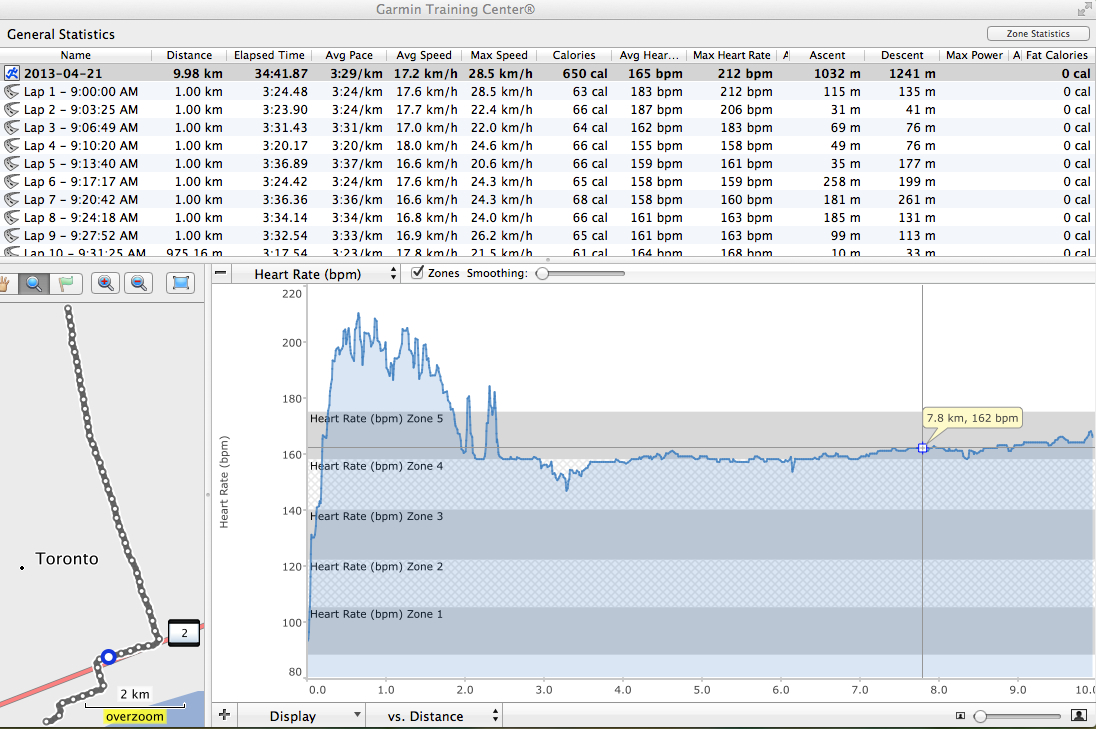Click the selected data point on heart rate graph
This screenshot has width=1097, height=729.
tap(922, 448)
